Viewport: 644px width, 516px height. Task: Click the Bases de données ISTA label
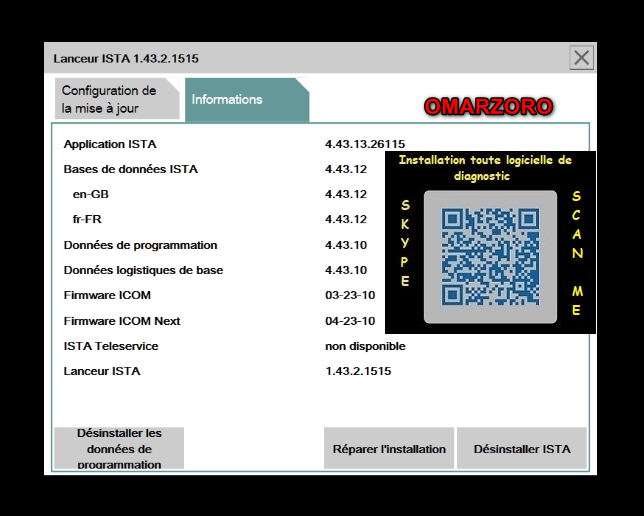(131, 169)
